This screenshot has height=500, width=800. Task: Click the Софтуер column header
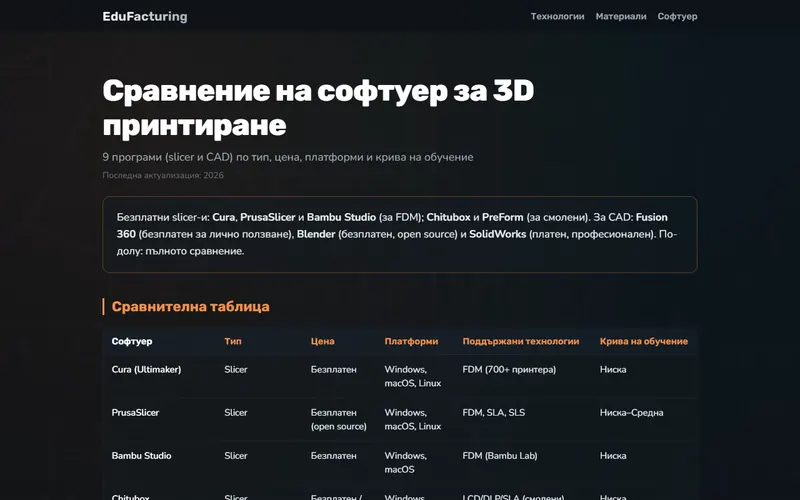(132, 341)
